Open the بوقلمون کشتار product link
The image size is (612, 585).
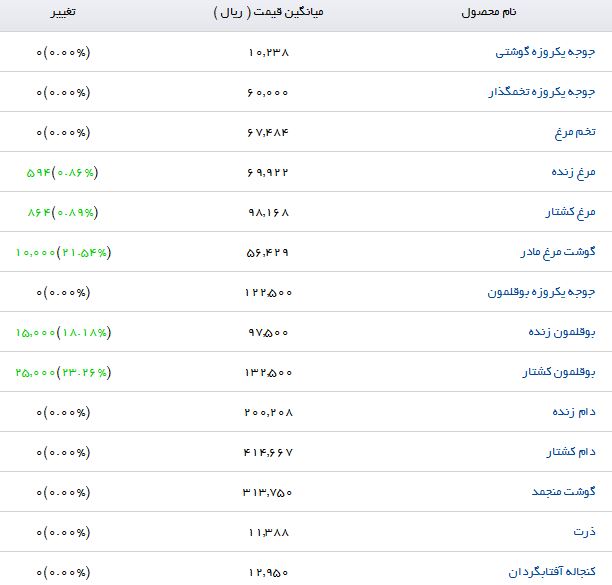559,372
